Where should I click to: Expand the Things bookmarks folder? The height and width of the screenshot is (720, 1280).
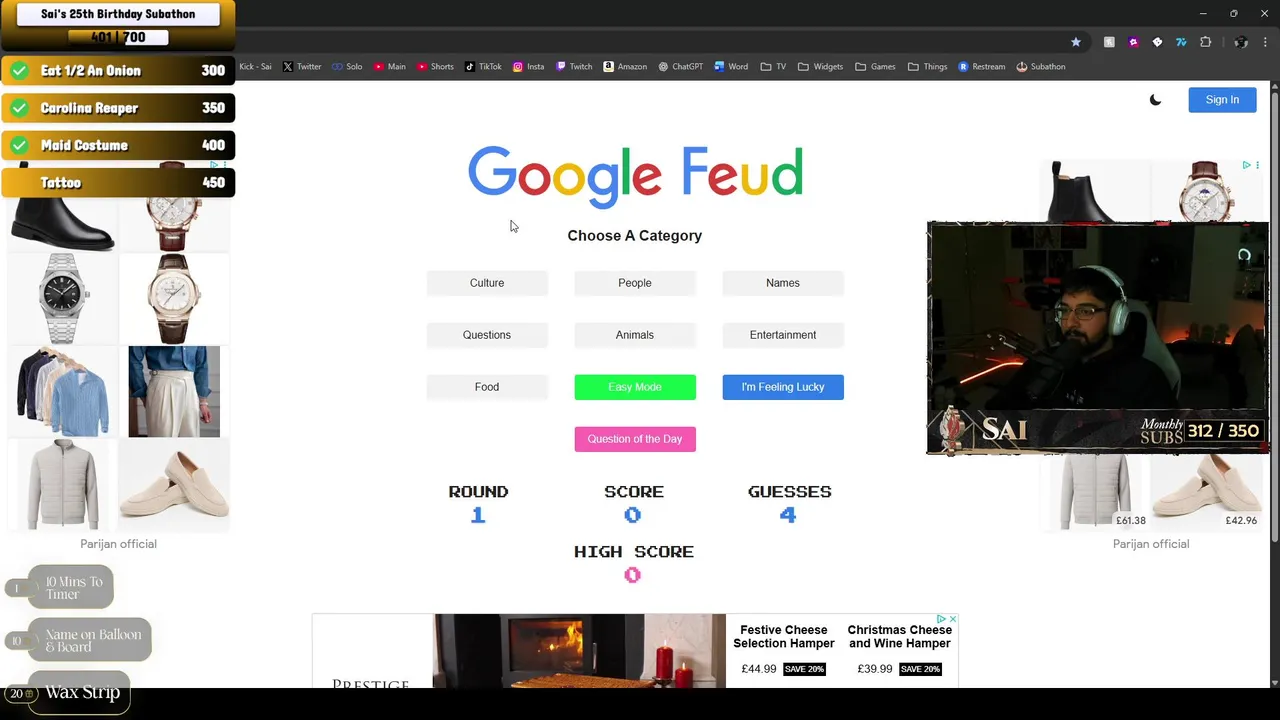(927, 67)
